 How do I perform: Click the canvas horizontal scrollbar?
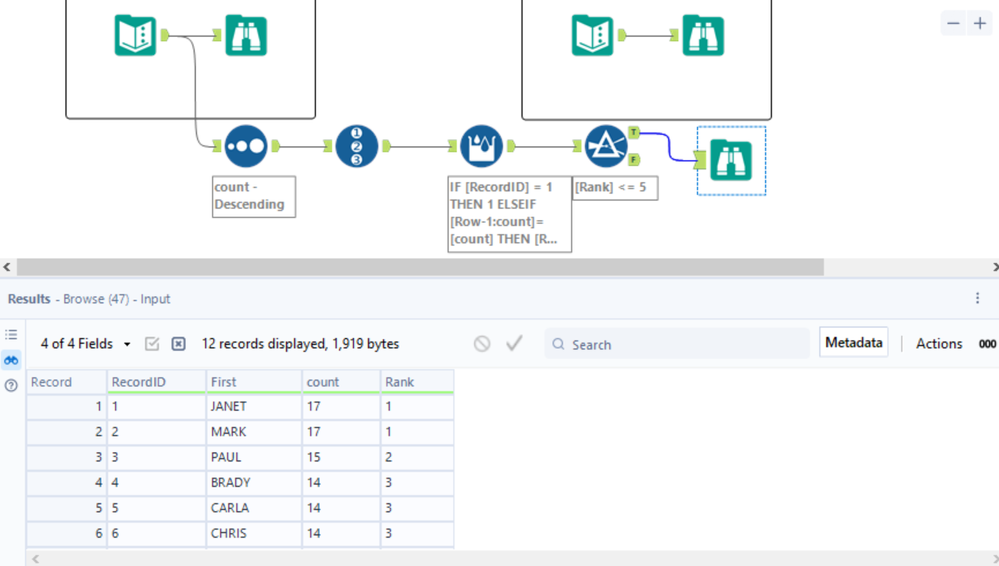coord(420,267)
